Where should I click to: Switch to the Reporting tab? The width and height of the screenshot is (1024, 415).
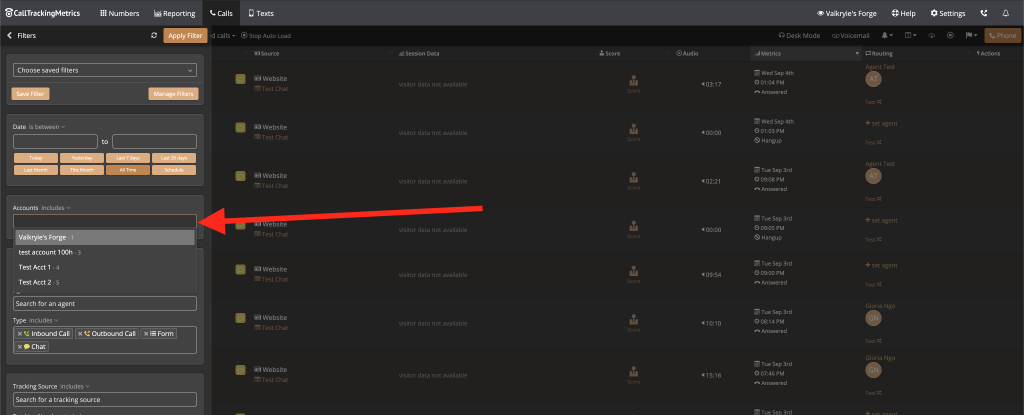174,13
